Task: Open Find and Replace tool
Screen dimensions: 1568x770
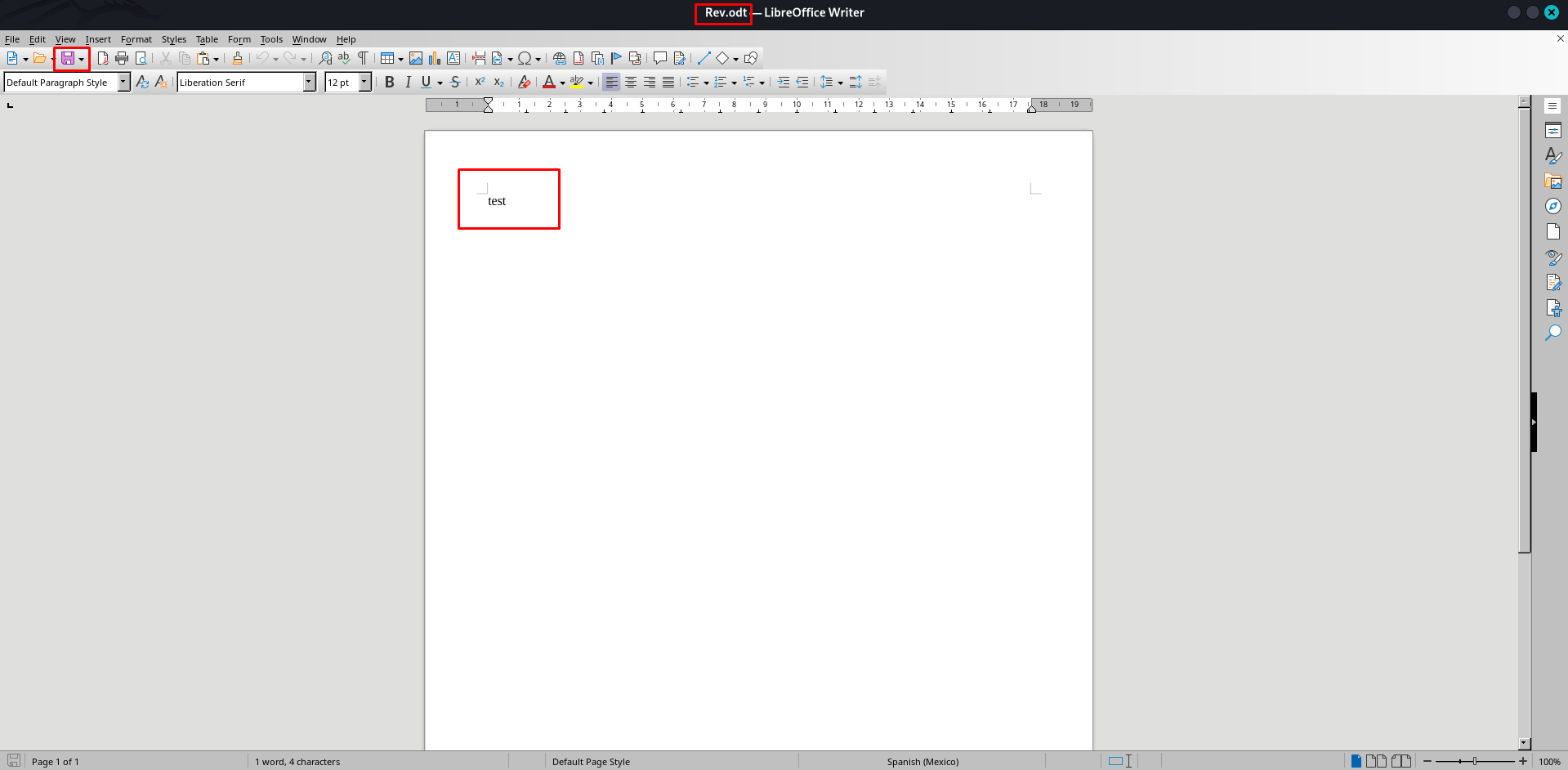Action: (325, 58)
